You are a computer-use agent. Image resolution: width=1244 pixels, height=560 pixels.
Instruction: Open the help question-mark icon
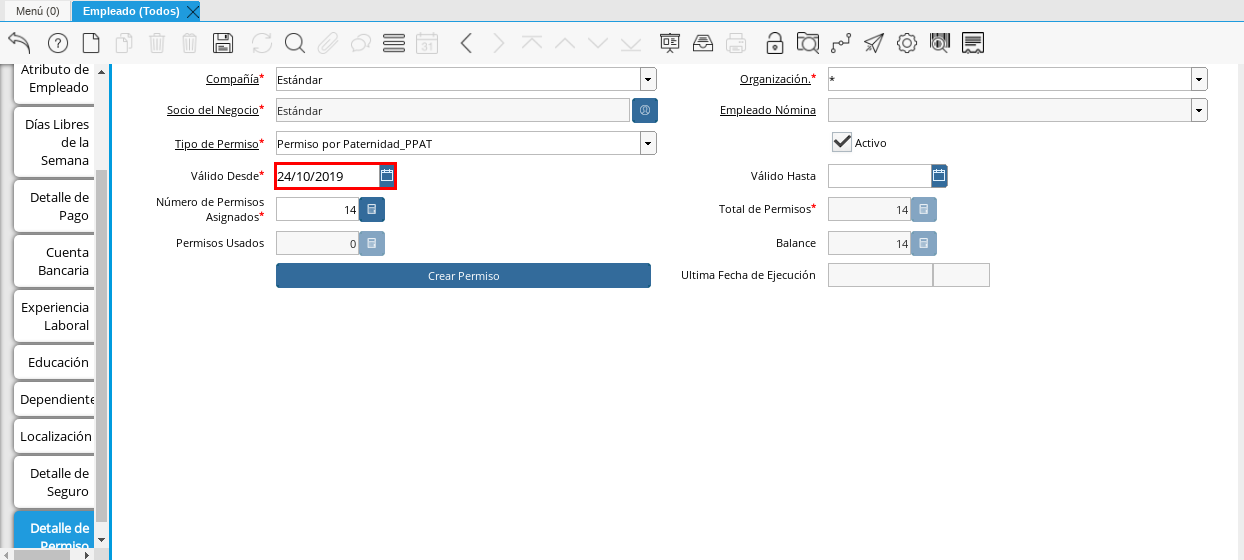click(x=57, y=43)
